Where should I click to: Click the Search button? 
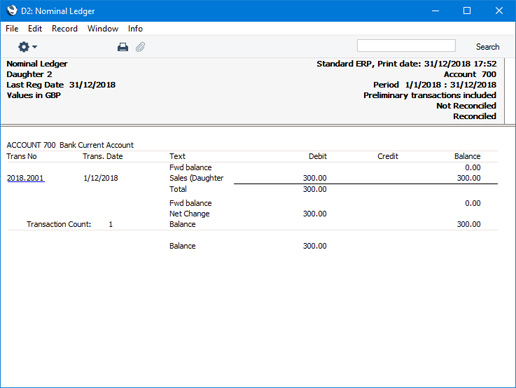click(487, 47)
